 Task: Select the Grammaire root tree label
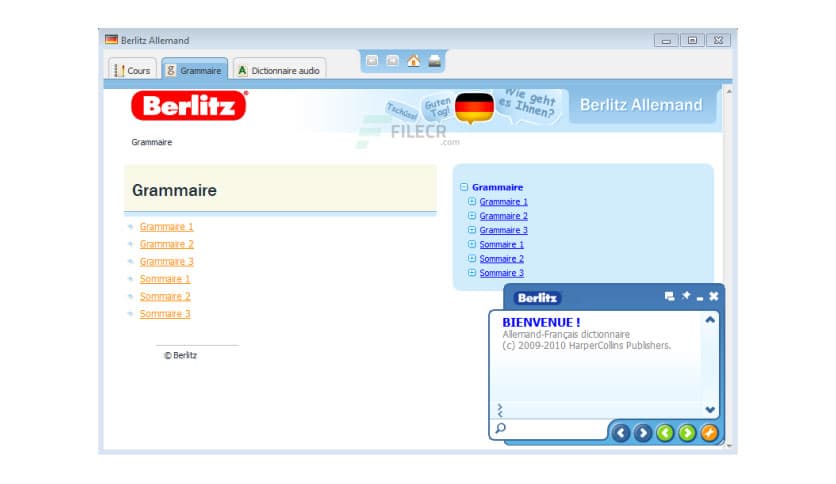tap(497, 187)
